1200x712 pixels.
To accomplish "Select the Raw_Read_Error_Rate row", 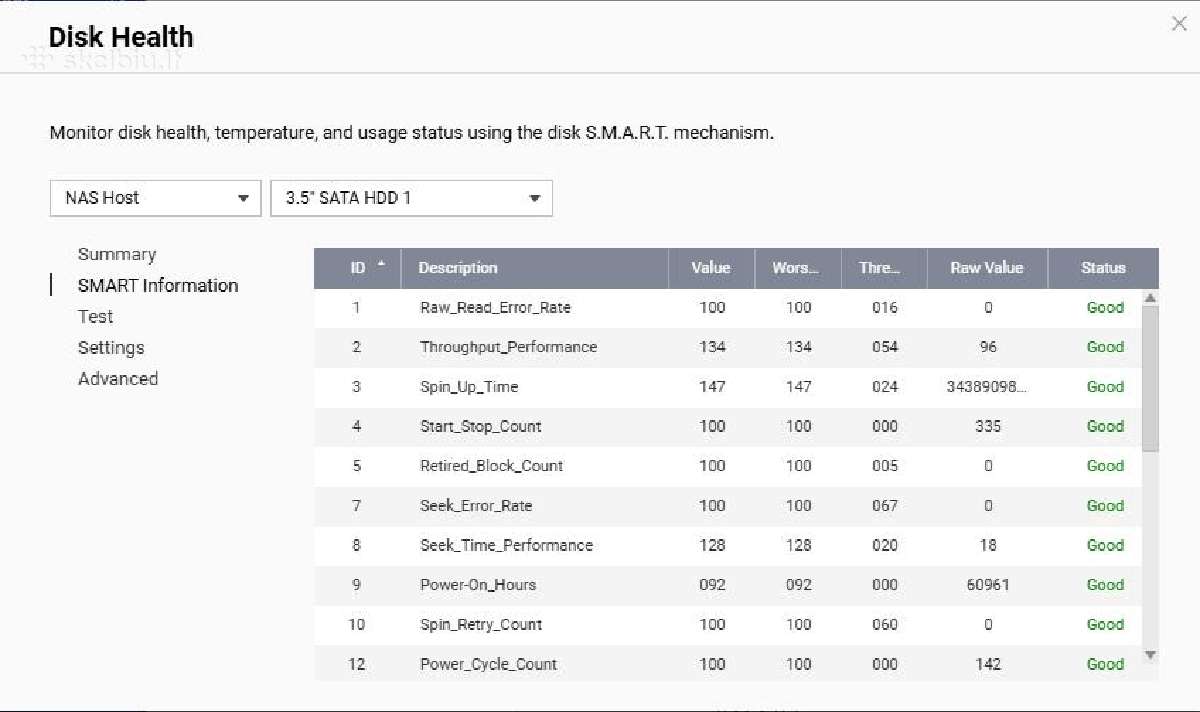I will click(x=728, y=308).
